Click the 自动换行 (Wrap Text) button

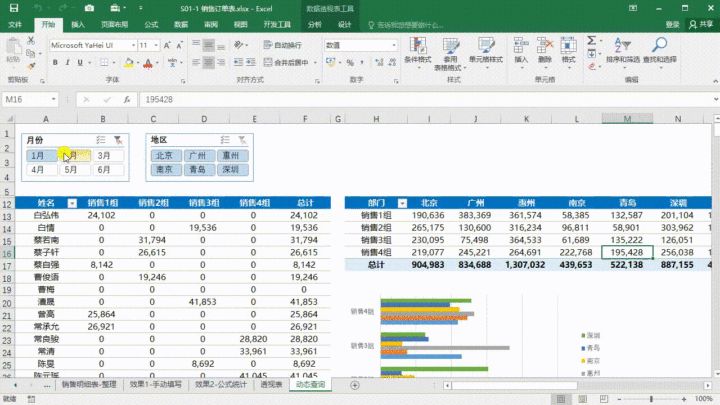(283, 45)
